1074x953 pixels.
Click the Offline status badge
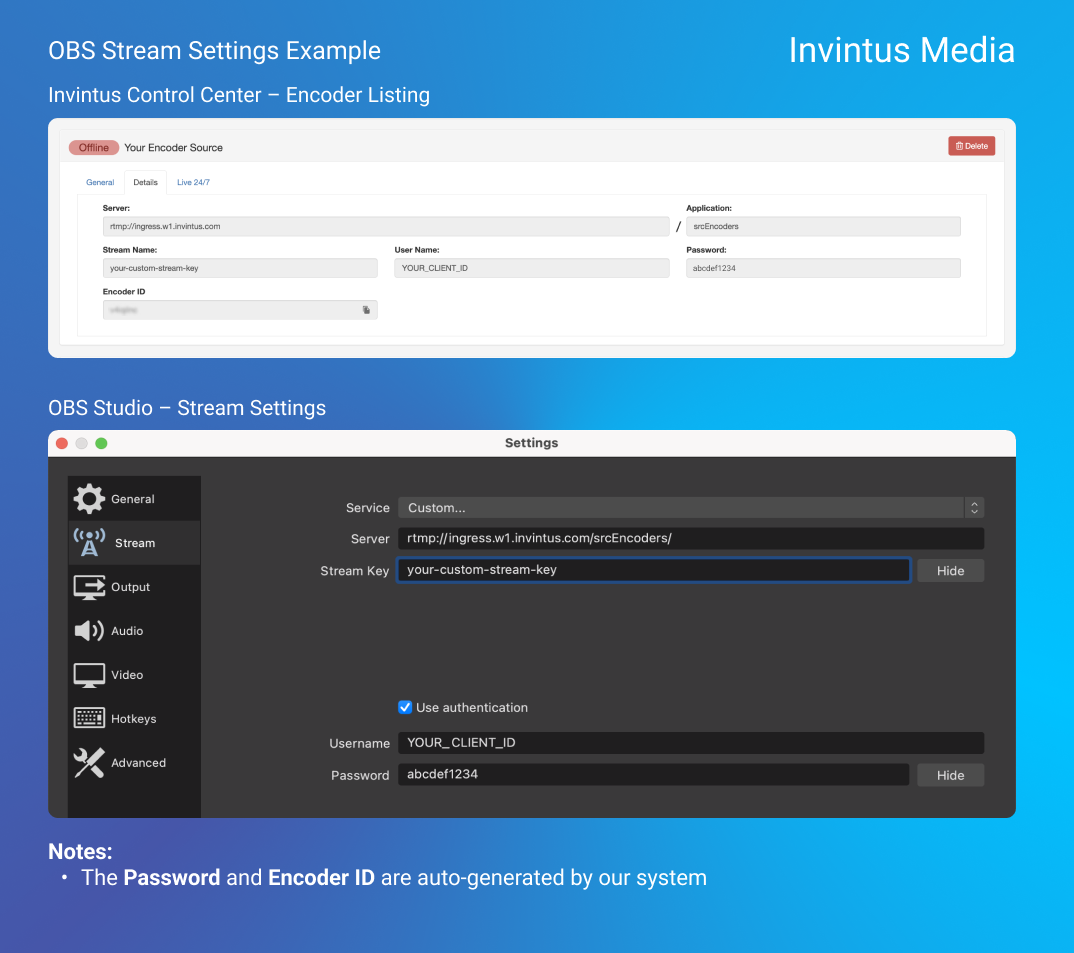[x=94, y=147]
